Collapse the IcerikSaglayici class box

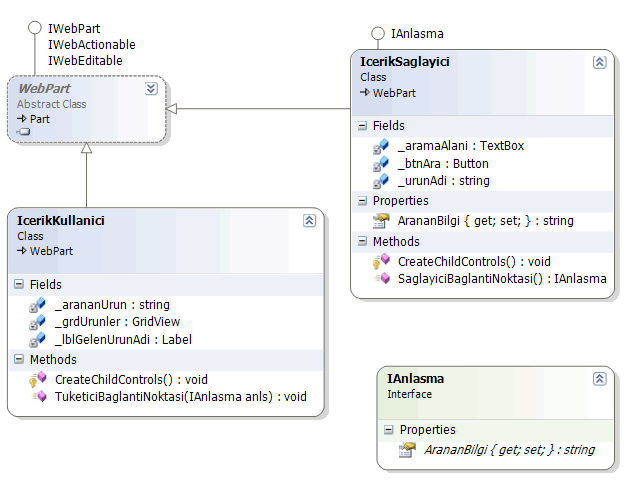tap(599, 62)
